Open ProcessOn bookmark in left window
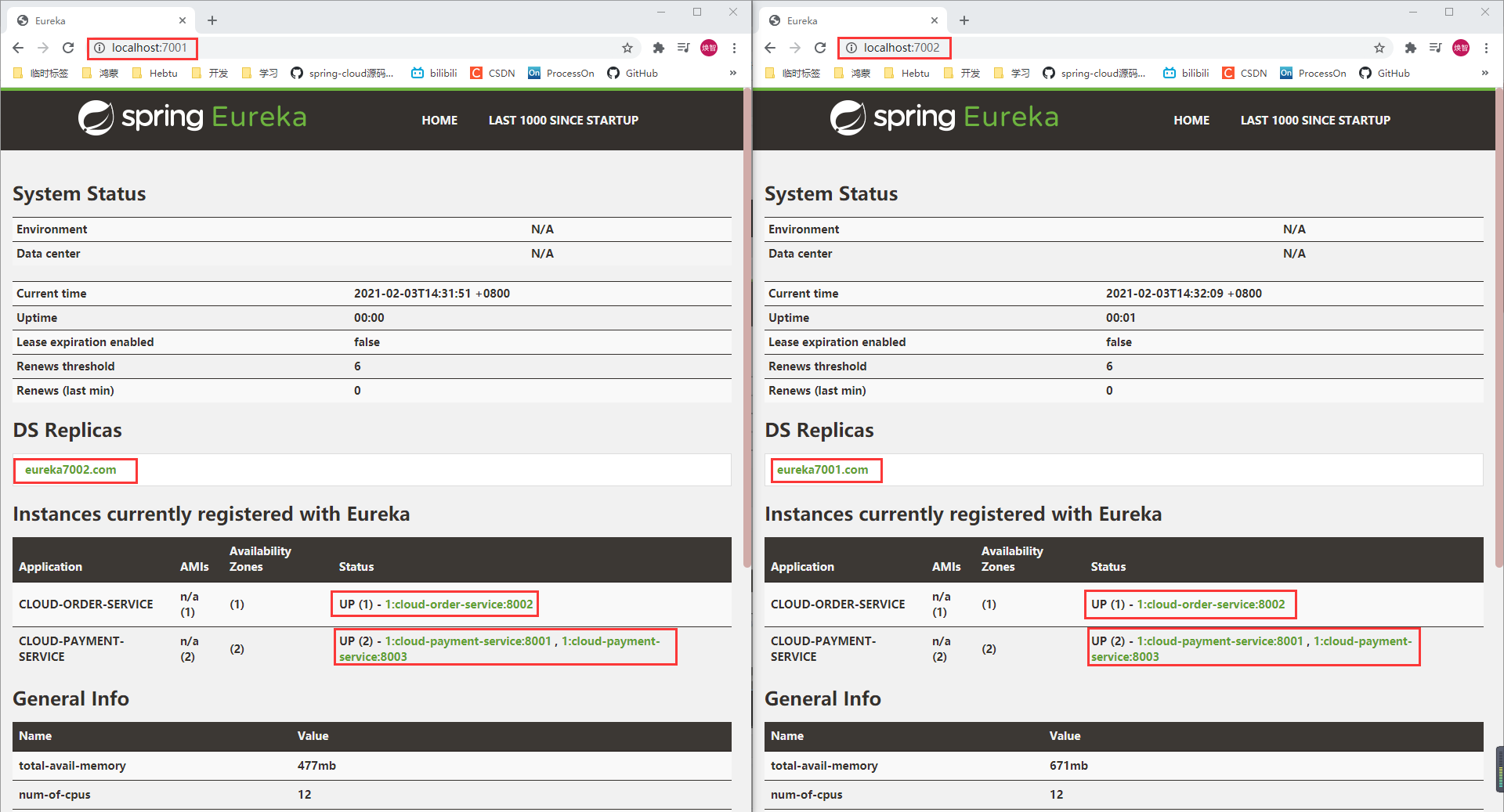The width and height of the screenshot is (1504, 812). pyautogui.click(x=561, y=73)
